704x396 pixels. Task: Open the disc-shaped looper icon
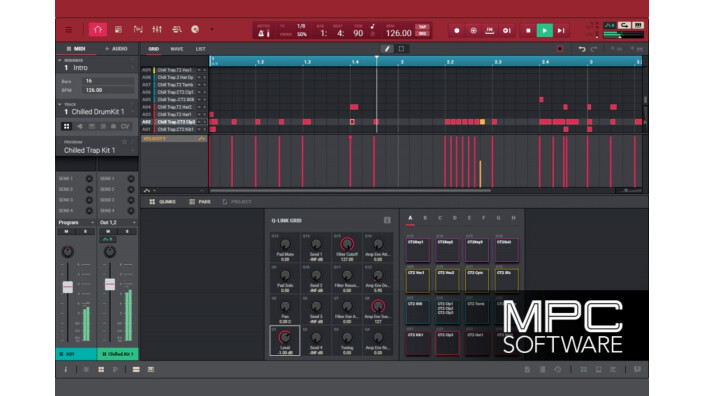pos(195,30)
